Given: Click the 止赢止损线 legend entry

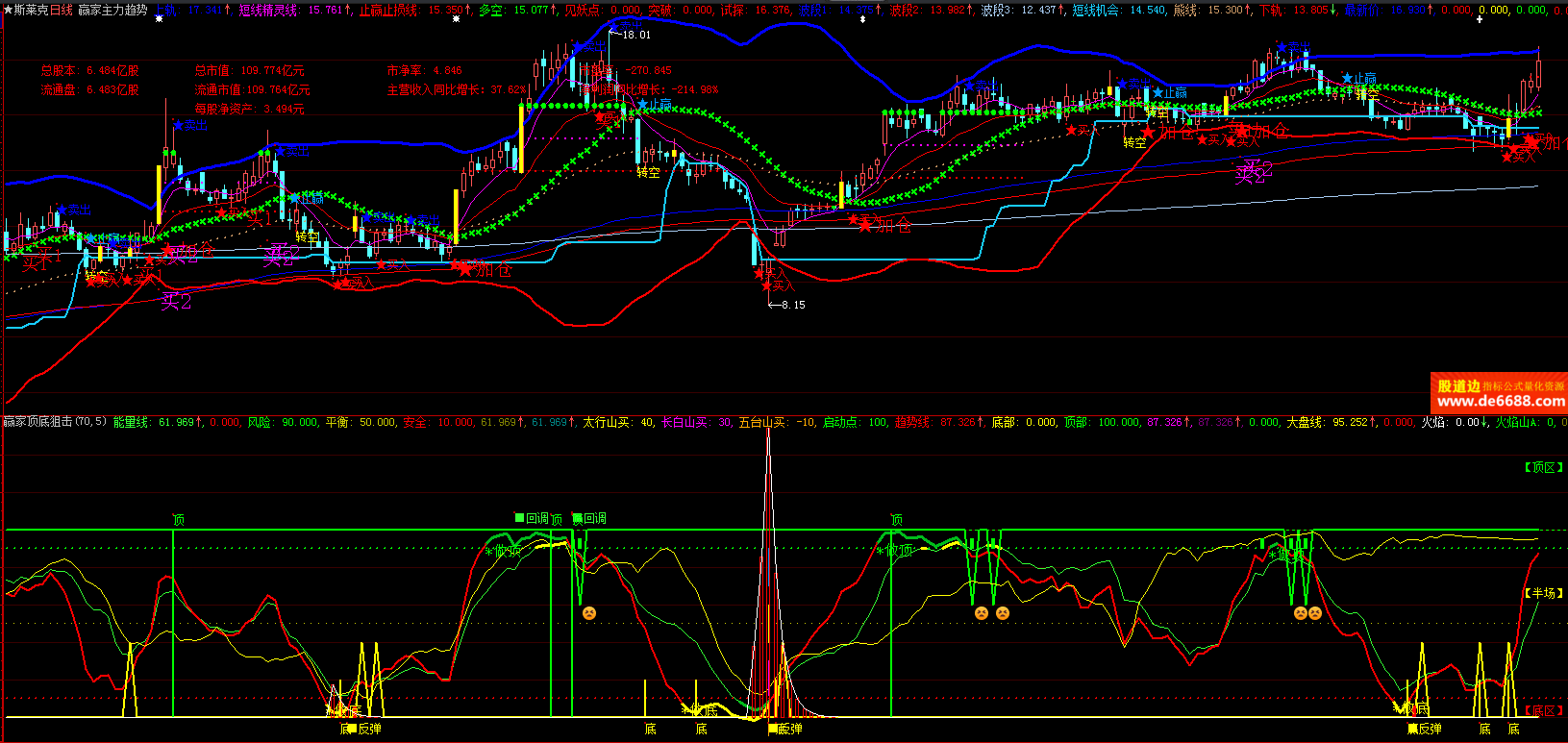Looking at the screenshot, I should (x=388, y=10).
